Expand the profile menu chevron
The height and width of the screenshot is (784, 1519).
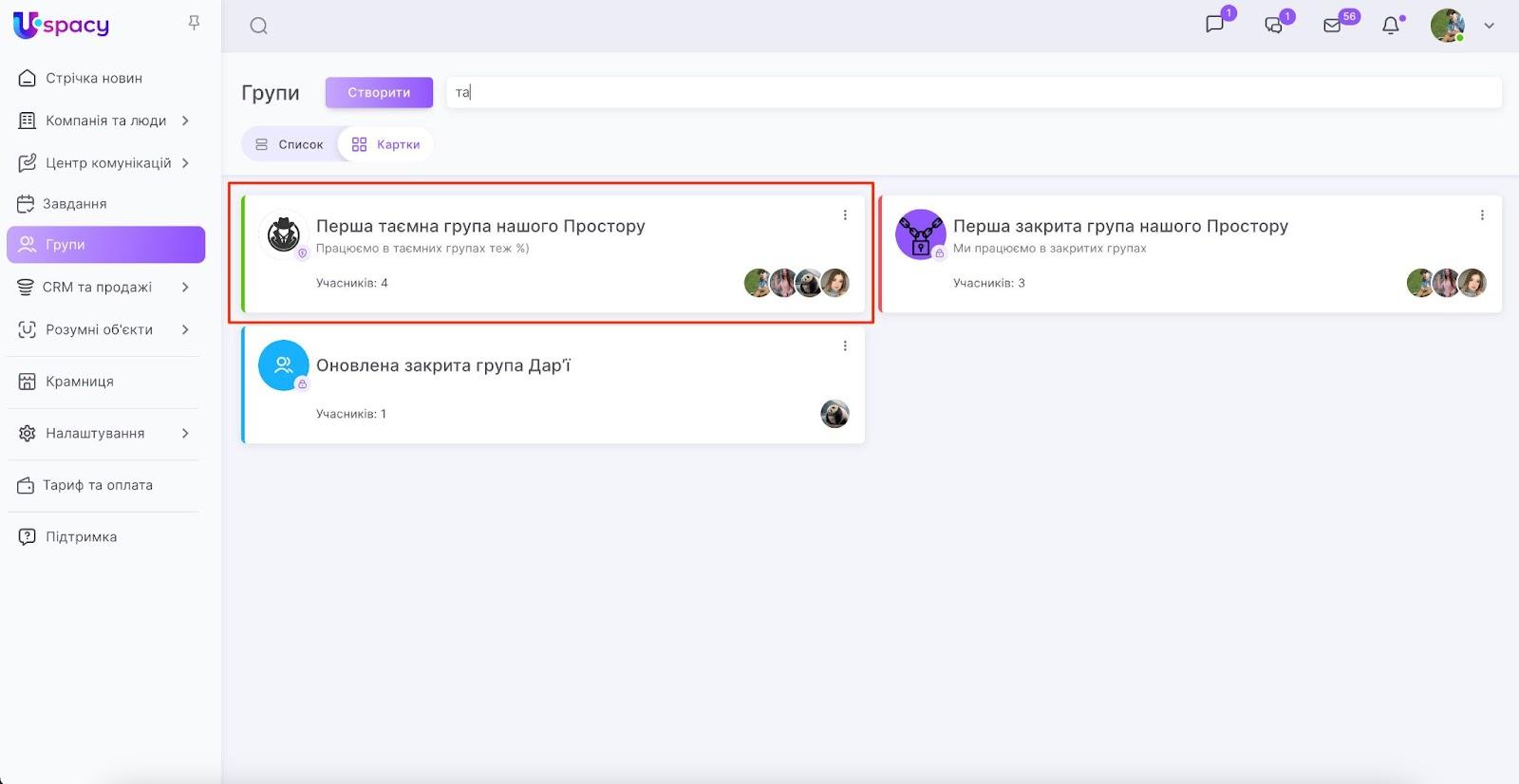(1489, 26)
